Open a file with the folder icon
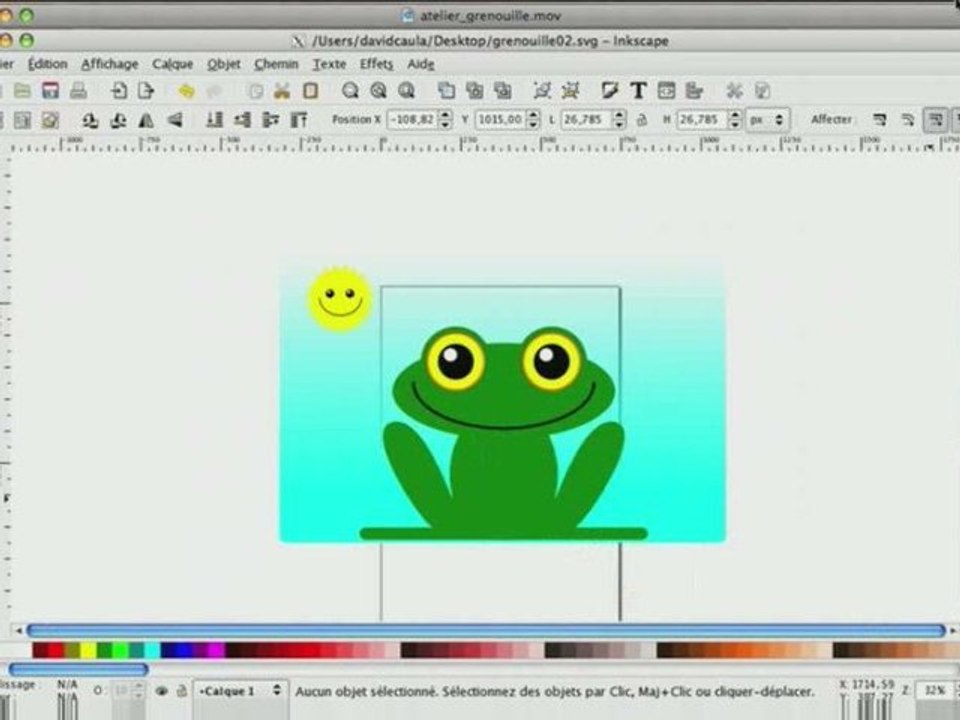Screen dimensions: 960x720 click(22, 91)
